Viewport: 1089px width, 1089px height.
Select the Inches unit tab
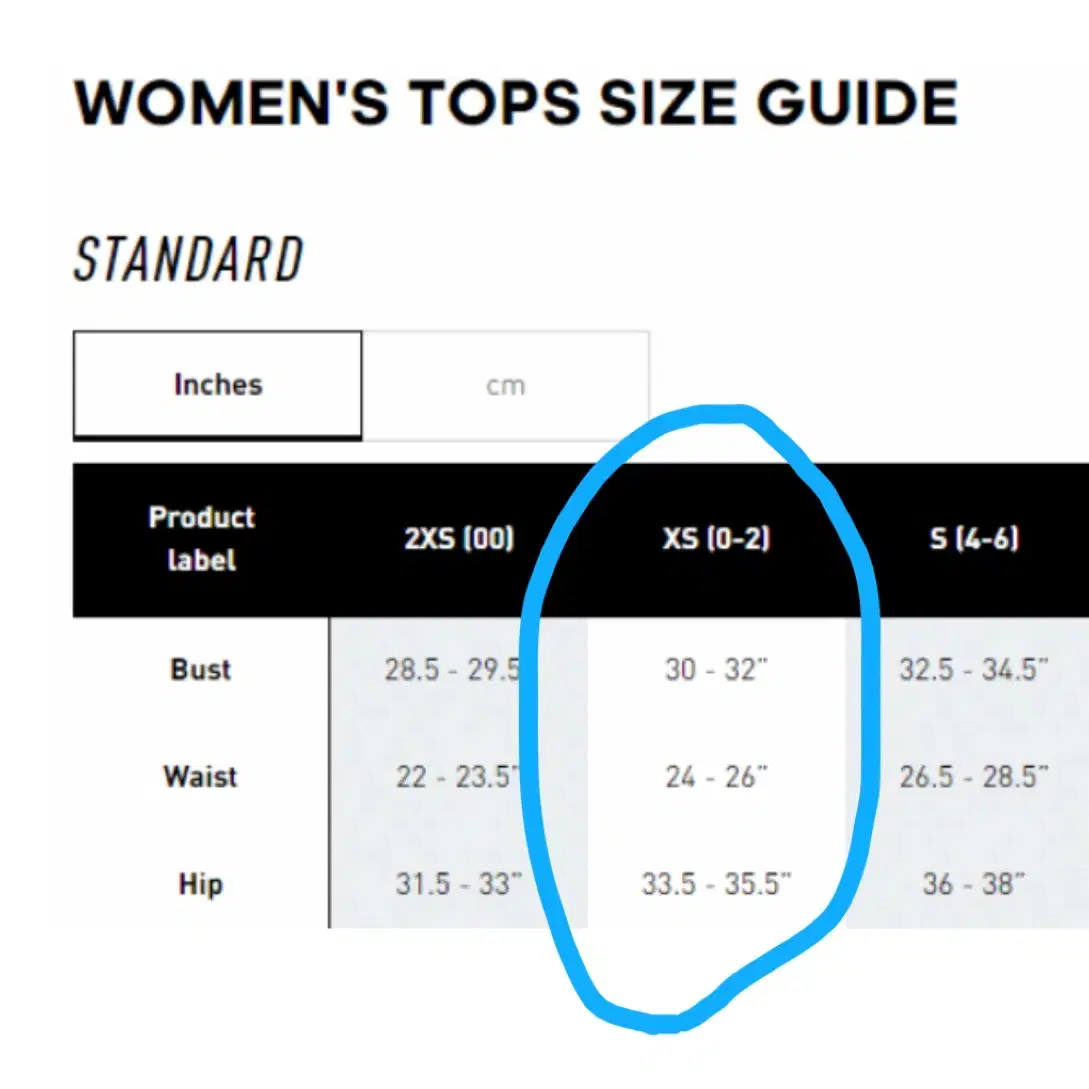coord(217,385)
